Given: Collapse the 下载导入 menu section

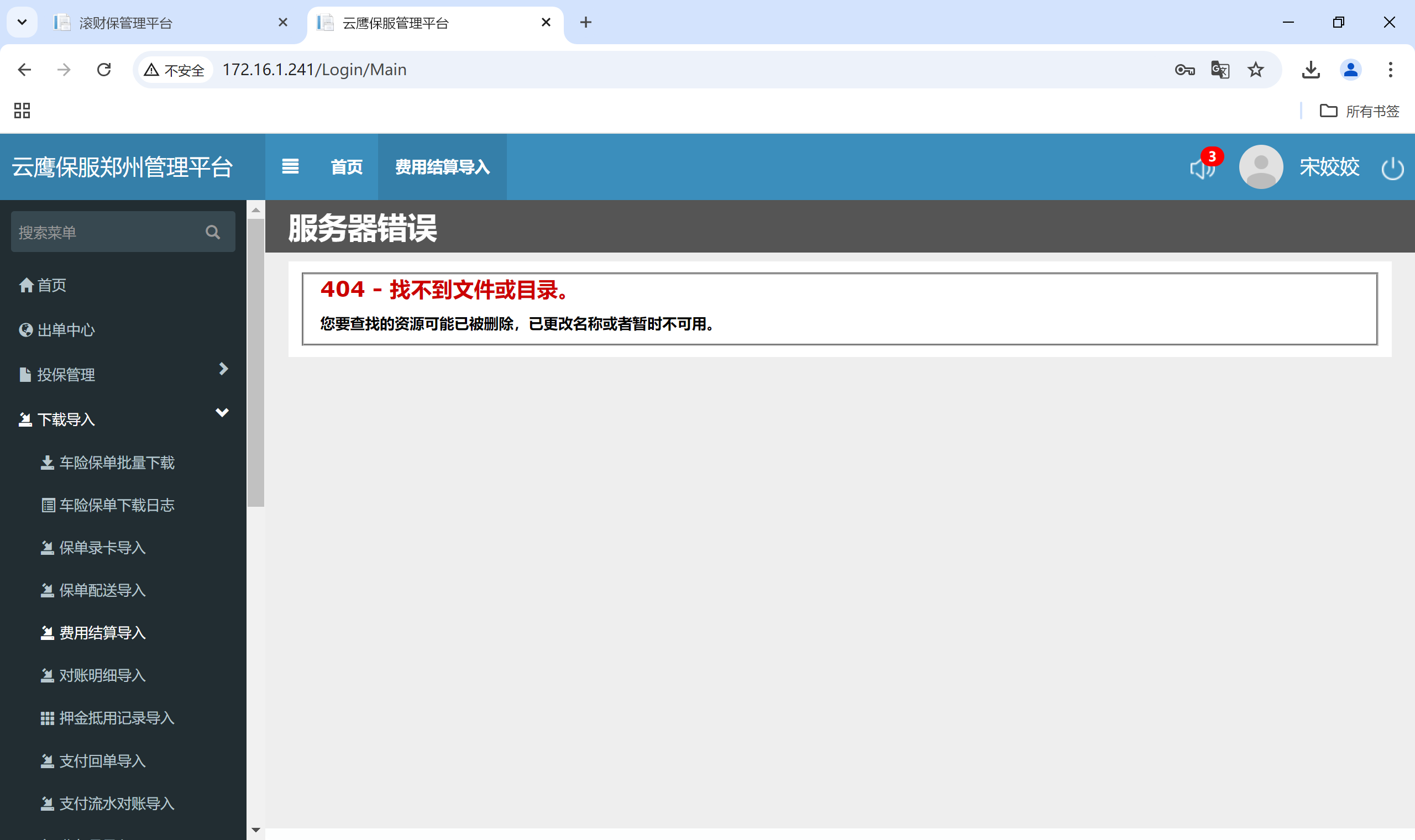Looking at the screenshot, I should click(222, 413).
